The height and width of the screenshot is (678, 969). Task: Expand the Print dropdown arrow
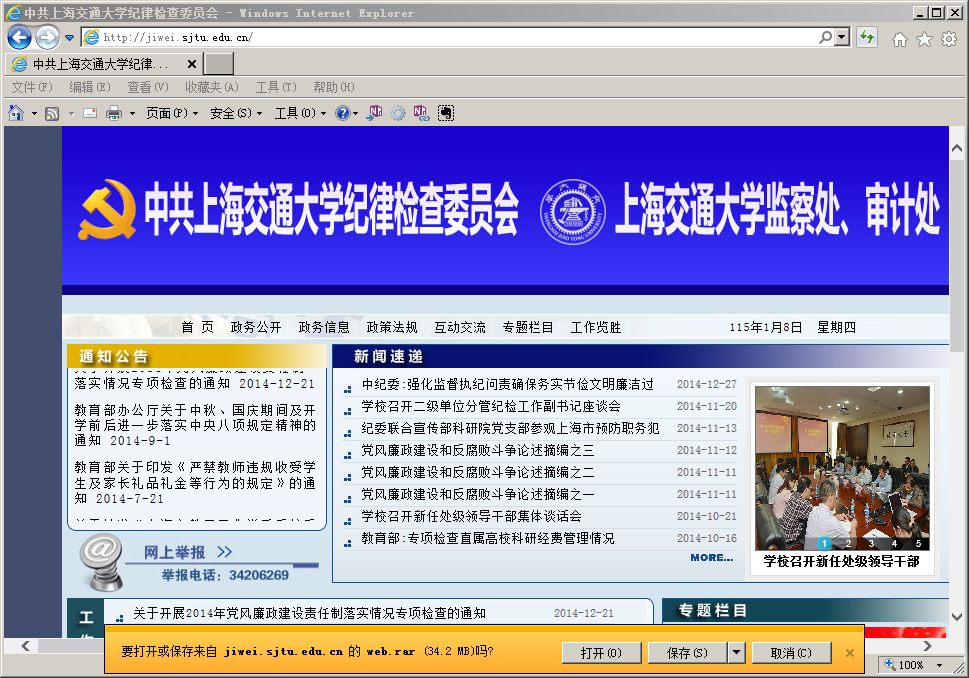pos(132,114)
